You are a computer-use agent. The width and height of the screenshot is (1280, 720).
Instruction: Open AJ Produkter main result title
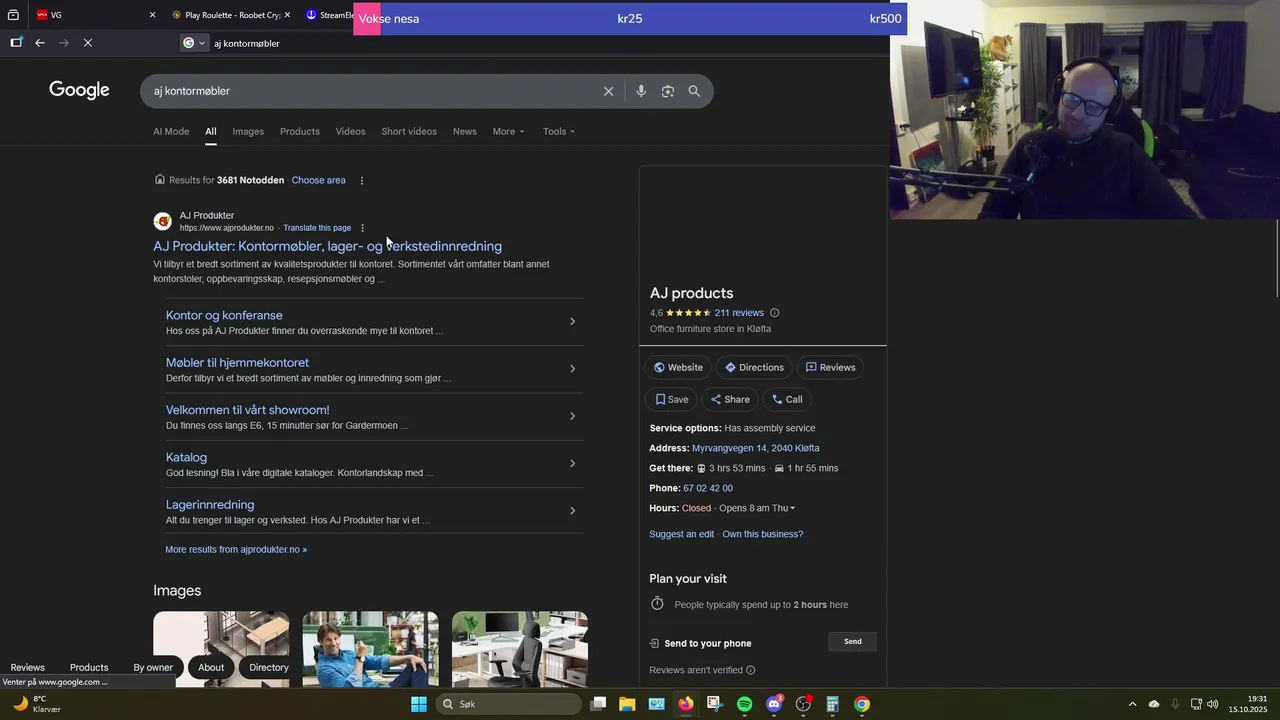[327, 246]
